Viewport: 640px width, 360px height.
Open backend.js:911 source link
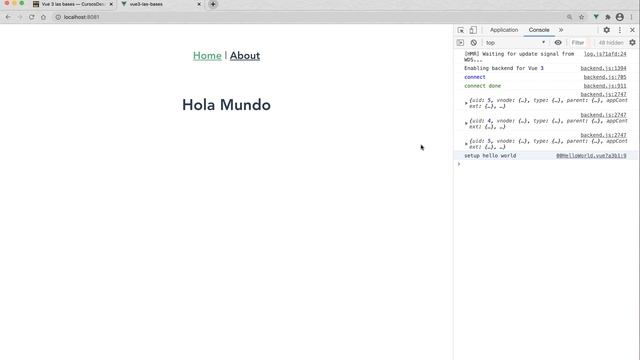click(x=605, y=86)
